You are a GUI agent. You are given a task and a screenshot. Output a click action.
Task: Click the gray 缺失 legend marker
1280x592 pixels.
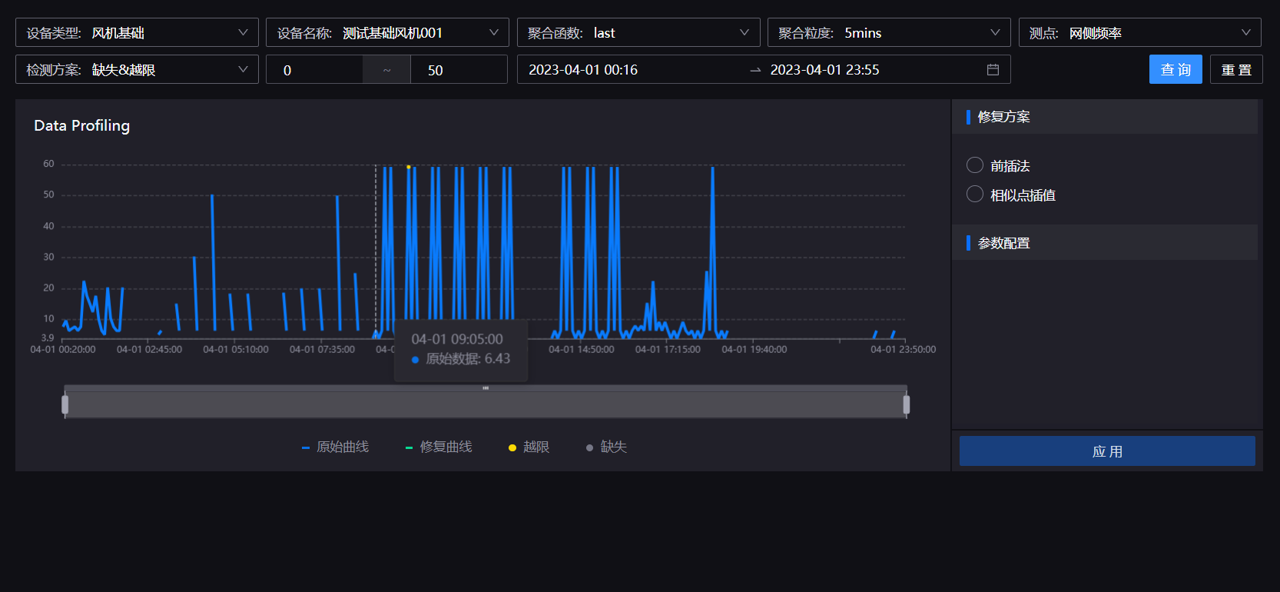(589, 447)
